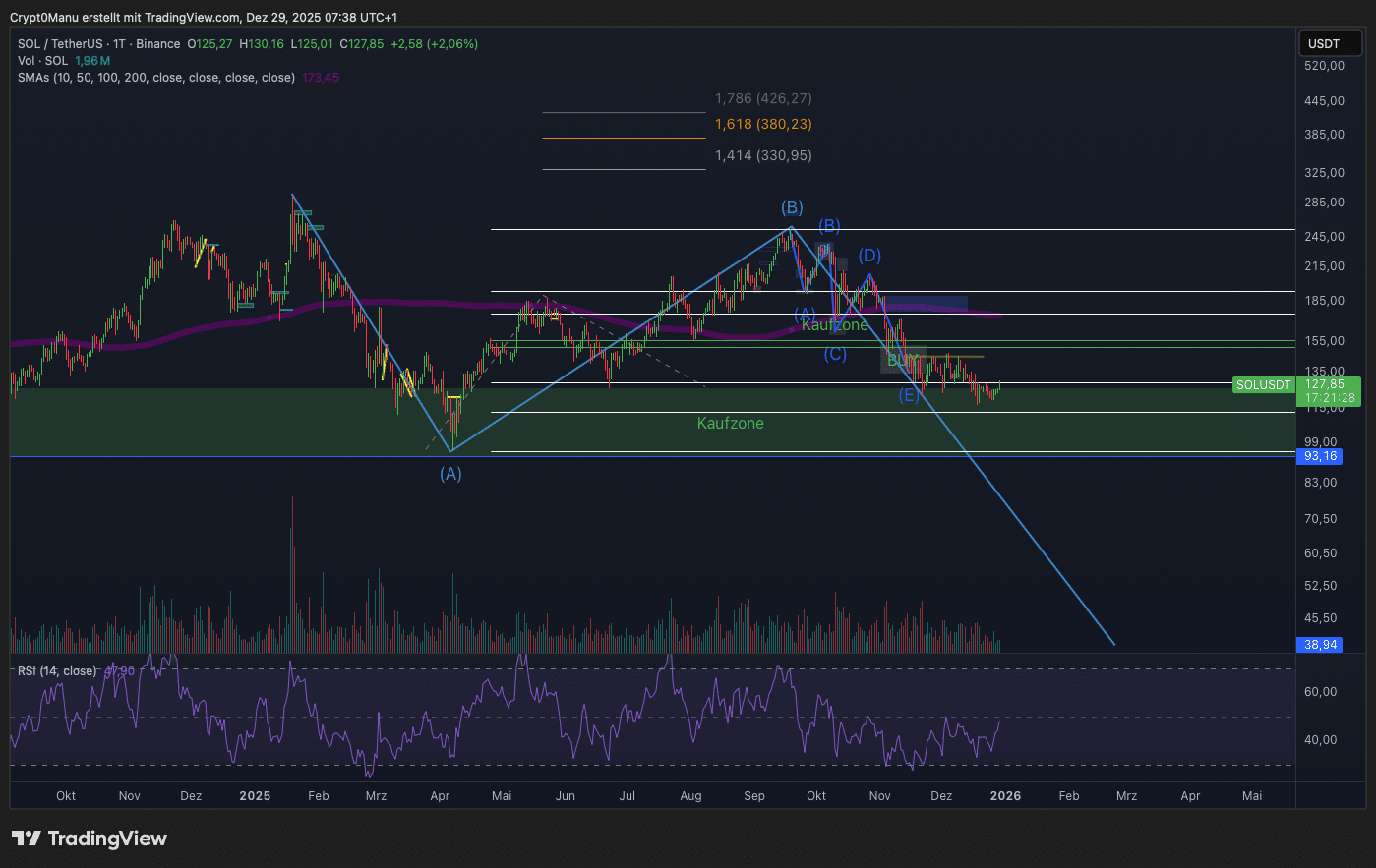Select the SMAs indicator legend
This screenshot has height=868, width=1376.
point(155,78)
